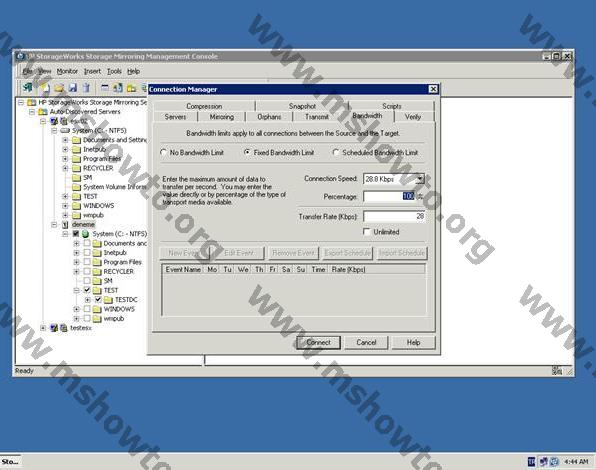The width and height of the screenshot is (596, 470).
Task: Switch to the Verify tab
Action: coord(413,117)
